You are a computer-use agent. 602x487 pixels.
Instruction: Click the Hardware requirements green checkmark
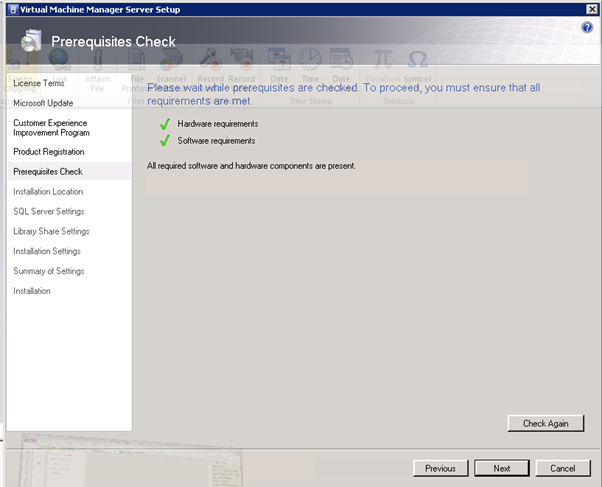click(x=165, y=124)
